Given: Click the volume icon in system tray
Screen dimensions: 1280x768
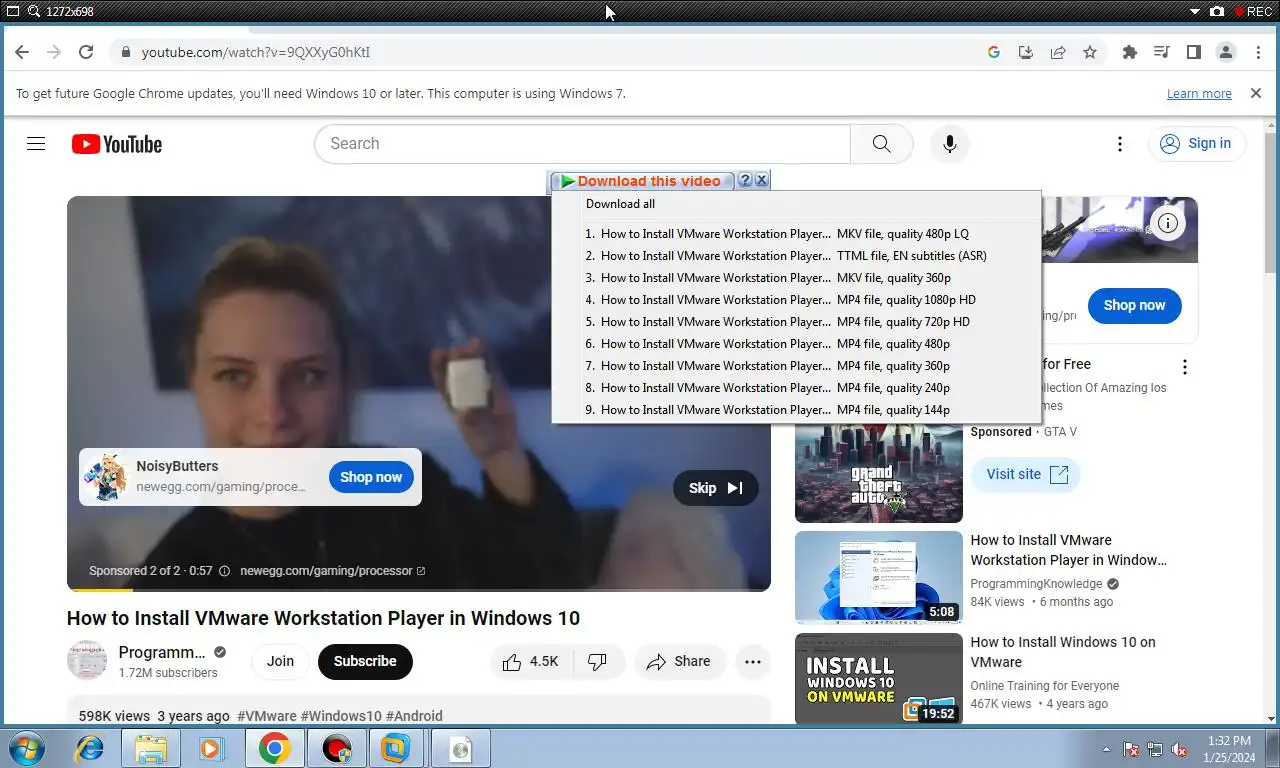Looking at the screenshot, I should pyautogui.click(x=1179, y=749).
